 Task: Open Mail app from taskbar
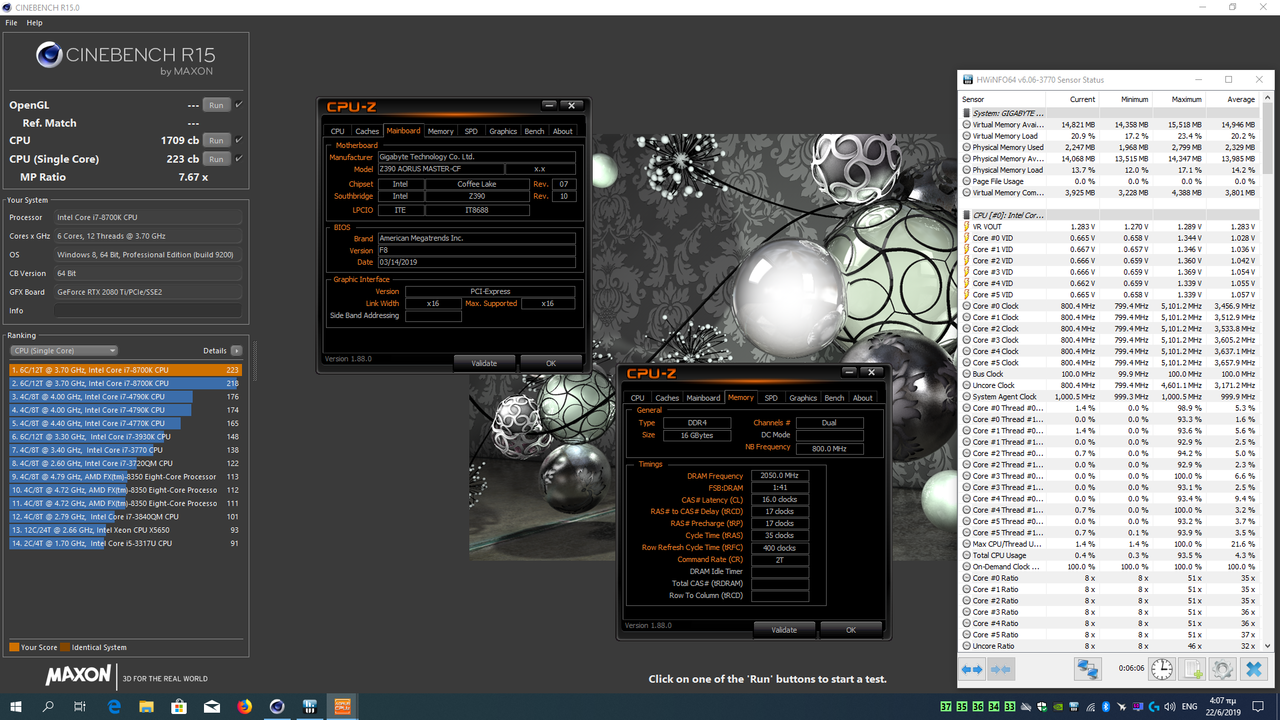click(212, 706)
